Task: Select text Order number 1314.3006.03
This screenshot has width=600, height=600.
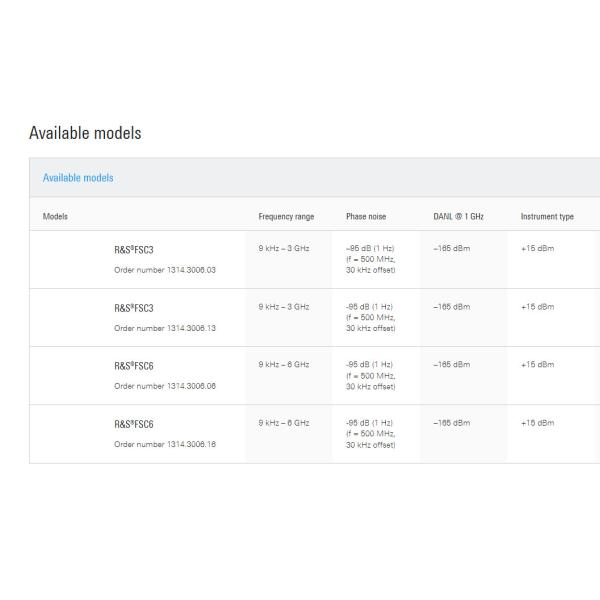Action: [x=165, y=270]
